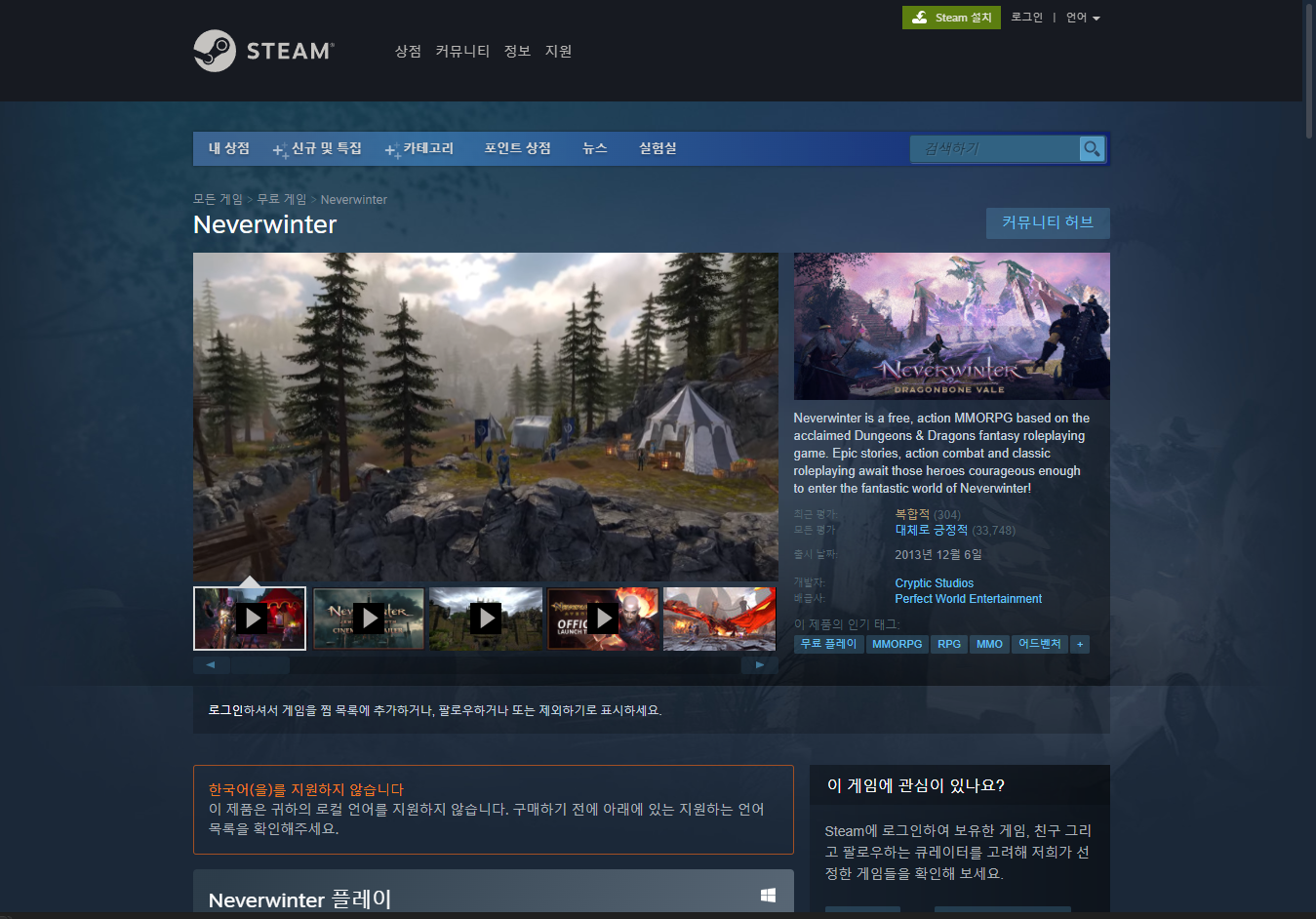Screen dimensions: 1316x919
Task: Click the 무료 게임 breadcrumb link
Action: [282, 199]
